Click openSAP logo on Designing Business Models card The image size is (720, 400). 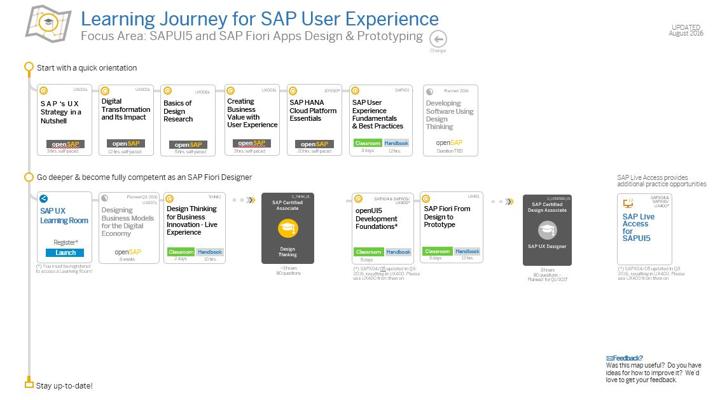pos(128,252)
